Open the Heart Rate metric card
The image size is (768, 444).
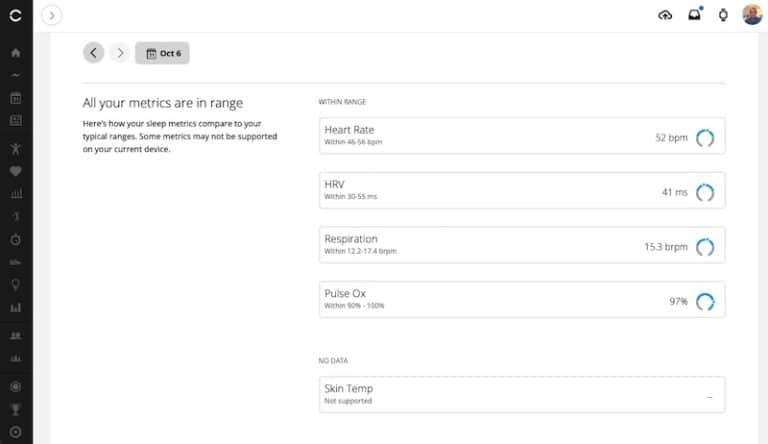[522, 136]
